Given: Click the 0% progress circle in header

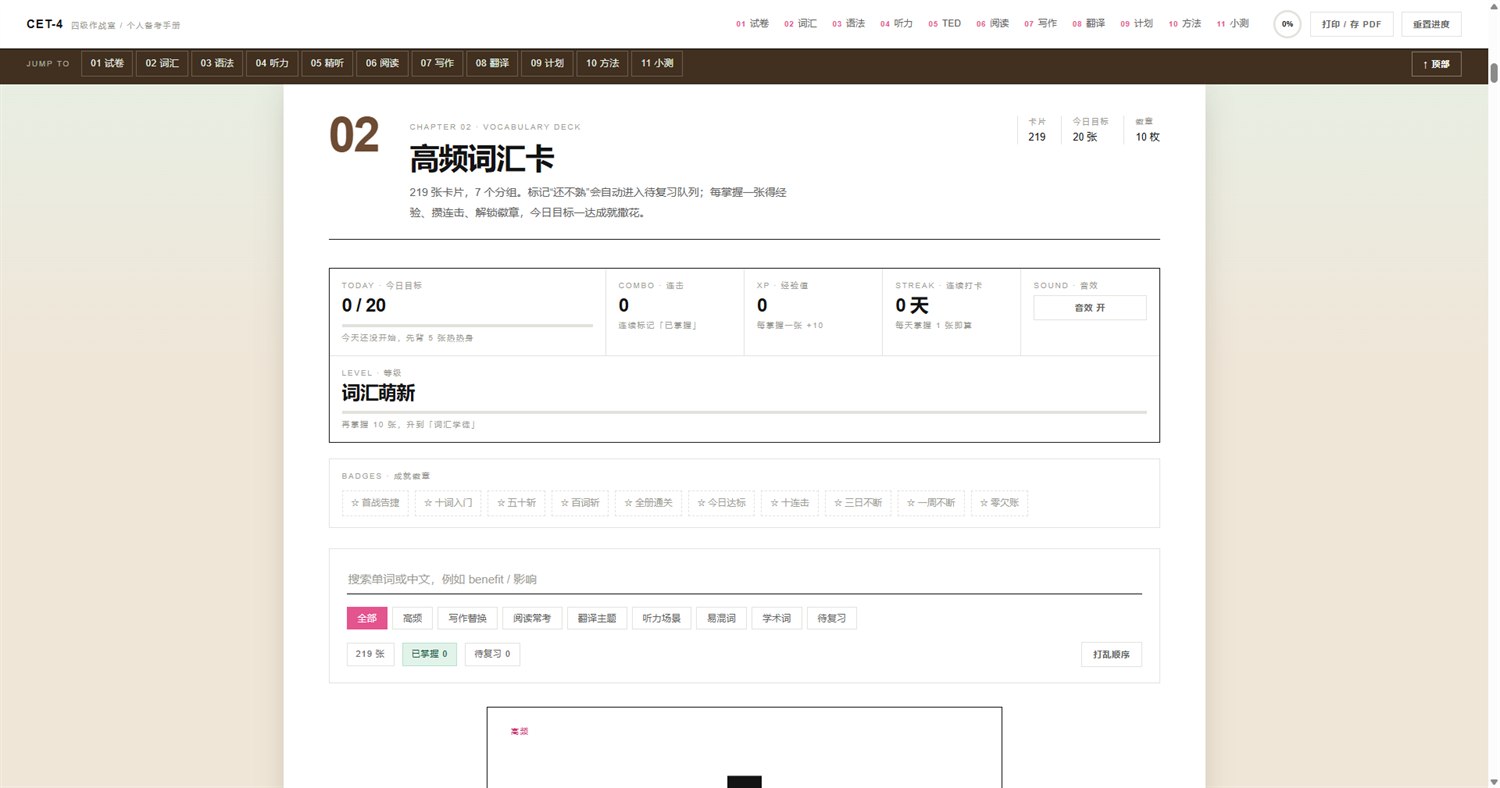Looking at the screenshot, I should coord(1287,24).
